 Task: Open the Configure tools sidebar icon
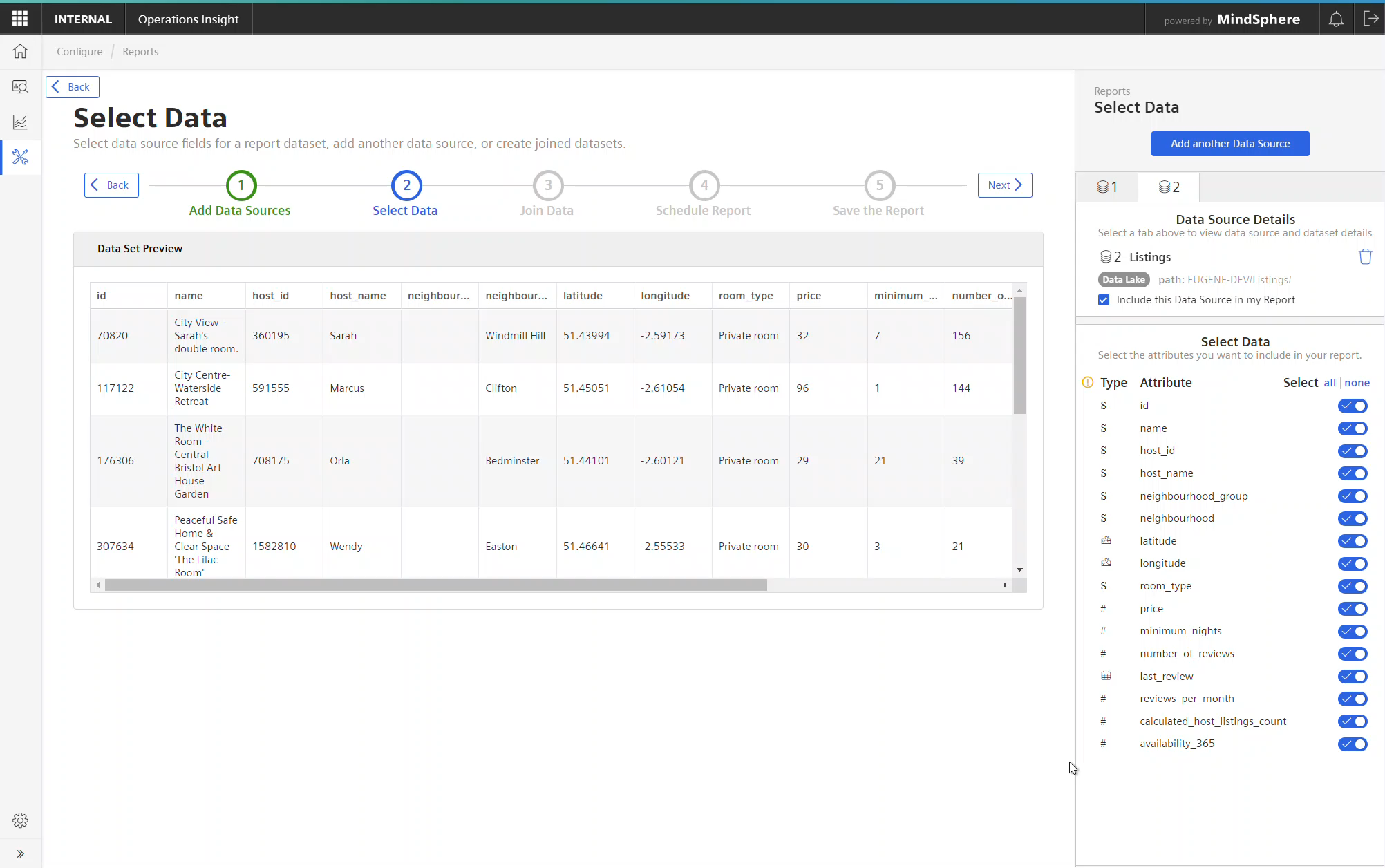click(20, 158)
